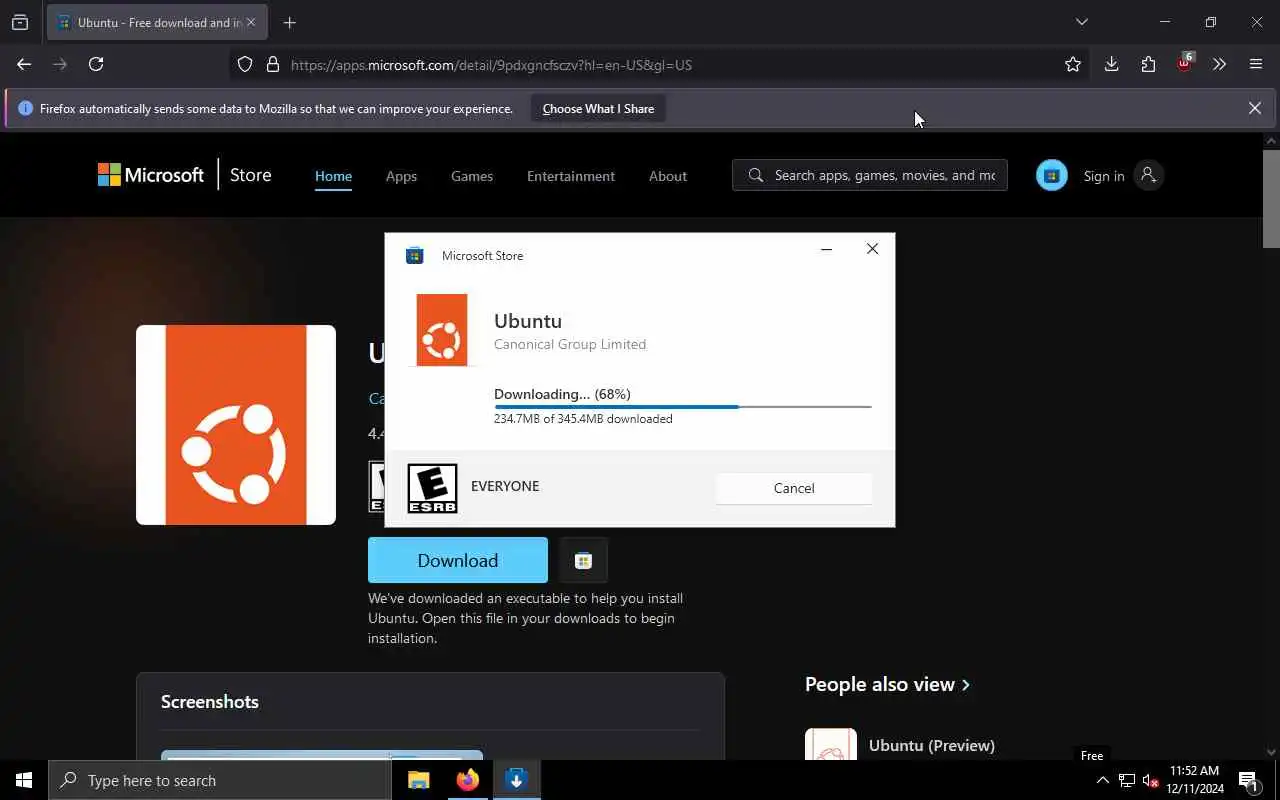Image resolution: width=1280 pixels, height=800 pixels.
Task: Select the Games navigation tab
Action: click(472, 176)
